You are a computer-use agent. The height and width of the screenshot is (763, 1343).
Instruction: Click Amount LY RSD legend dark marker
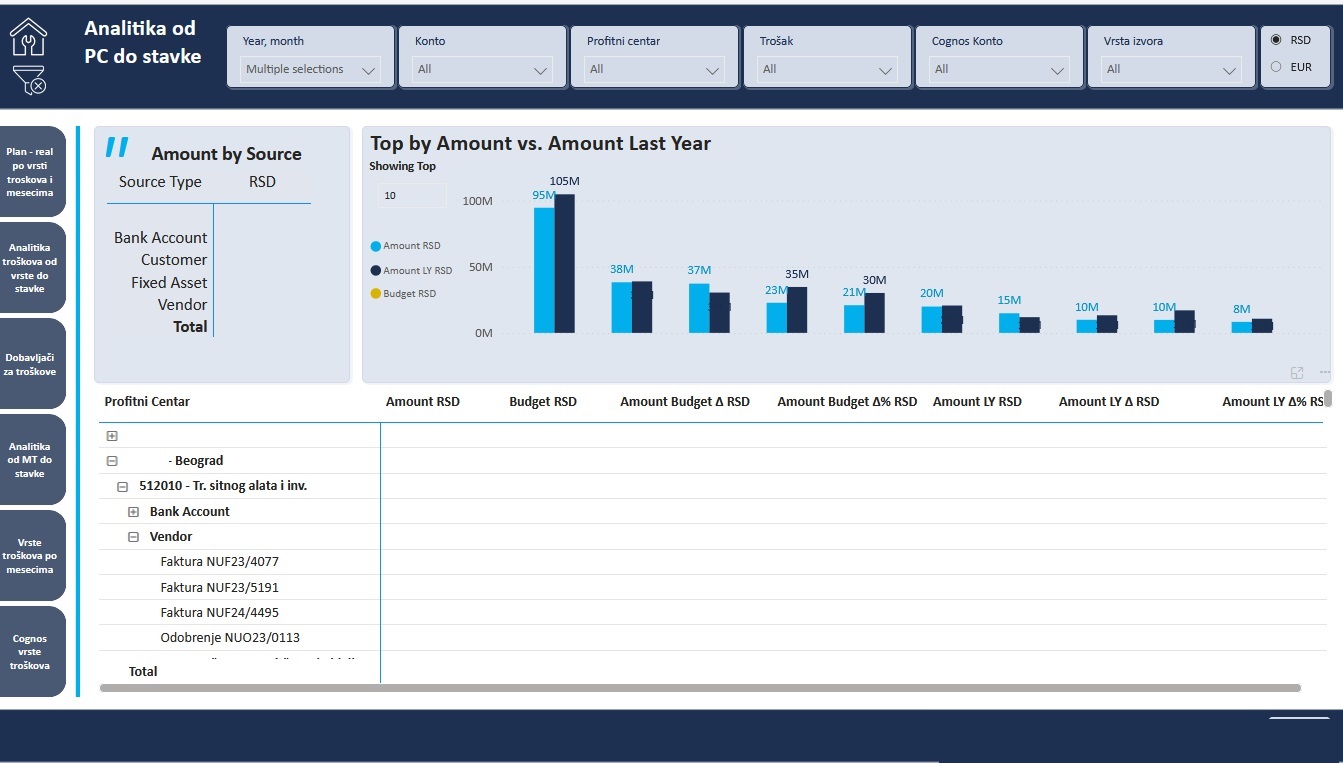375,271
